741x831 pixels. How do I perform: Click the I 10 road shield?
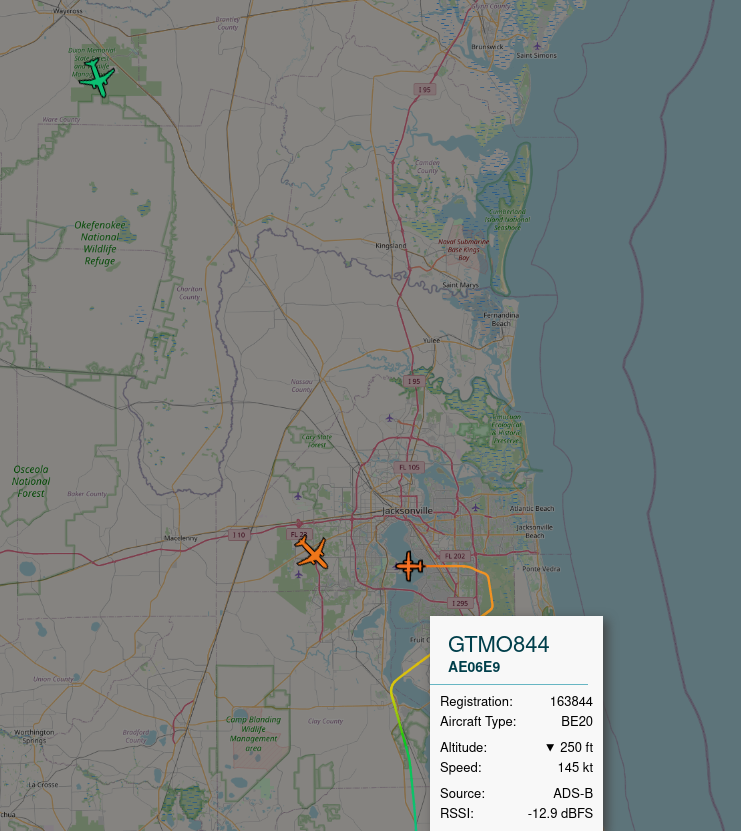(239, 535)
